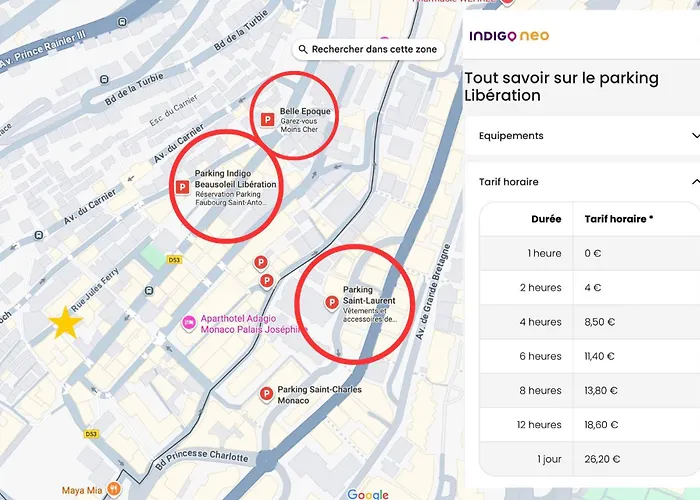Viewport: 700px width, 500px height.
Task: Click bus stop icon on Av. Prince Rainier III
Action: pyautogui.click(x=122, y=21)
